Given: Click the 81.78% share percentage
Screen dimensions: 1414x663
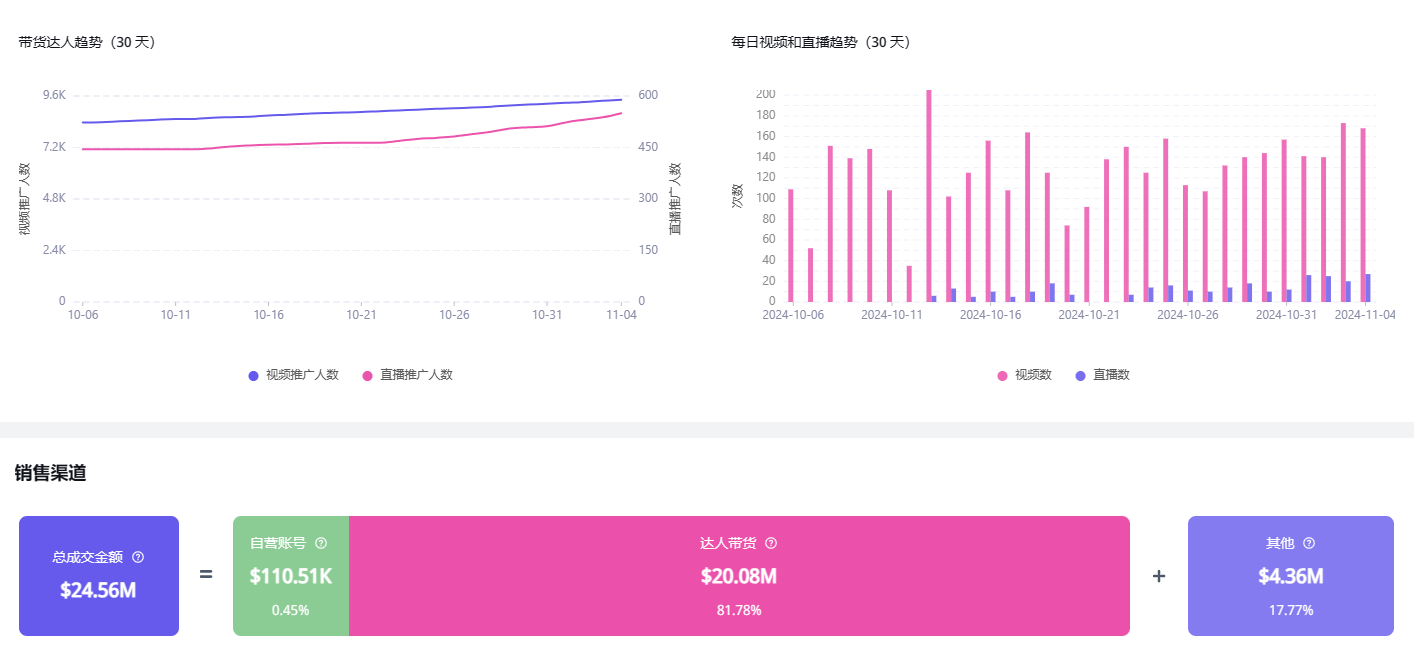Looking at the screenshot, I should (x=738, y=610).
